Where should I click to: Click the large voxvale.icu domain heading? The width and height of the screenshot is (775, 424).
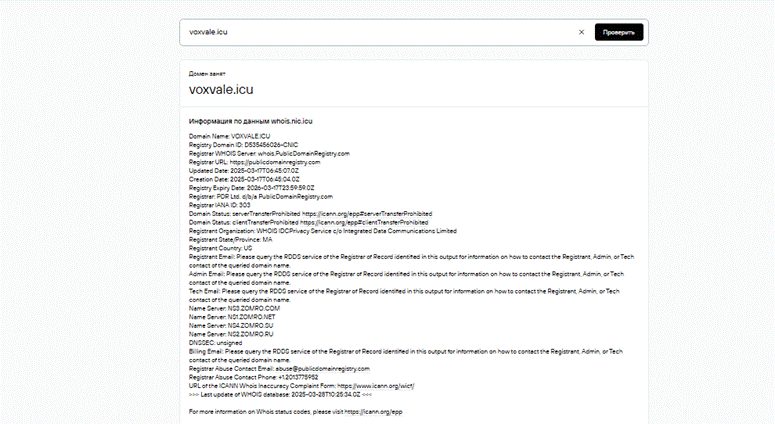[221, 89]
